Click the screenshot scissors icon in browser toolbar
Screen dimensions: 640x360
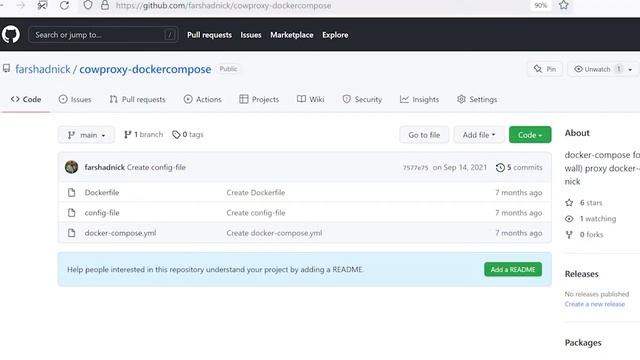point(42,6)
